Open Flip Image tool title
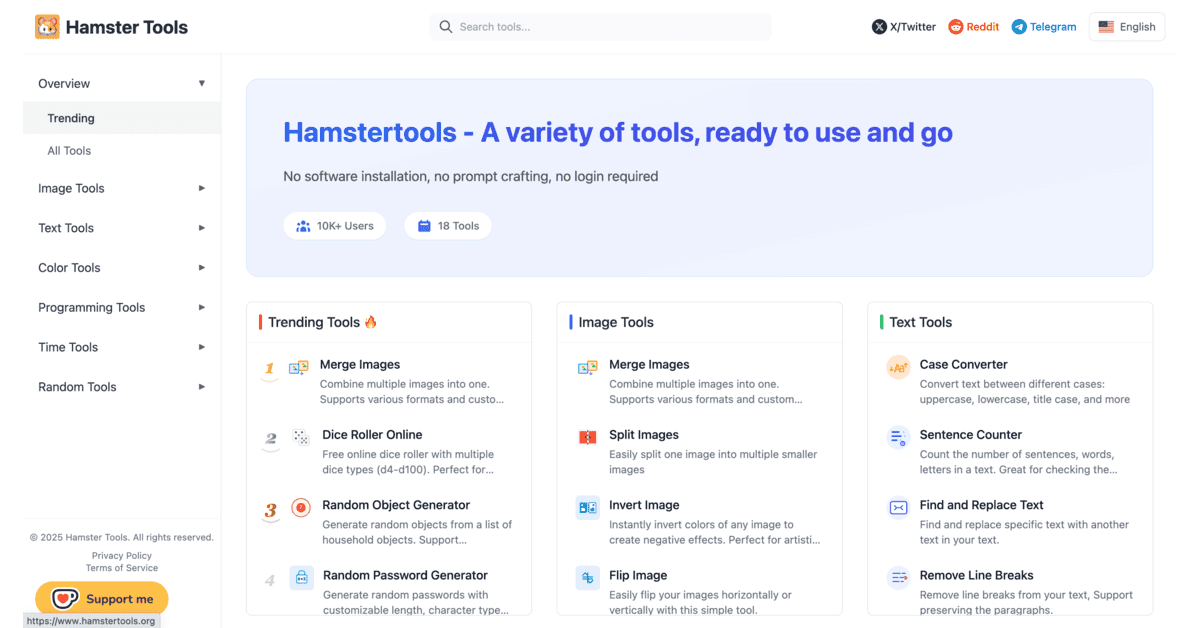Screen dimensions: 1200x628 [x=638, y=575]
